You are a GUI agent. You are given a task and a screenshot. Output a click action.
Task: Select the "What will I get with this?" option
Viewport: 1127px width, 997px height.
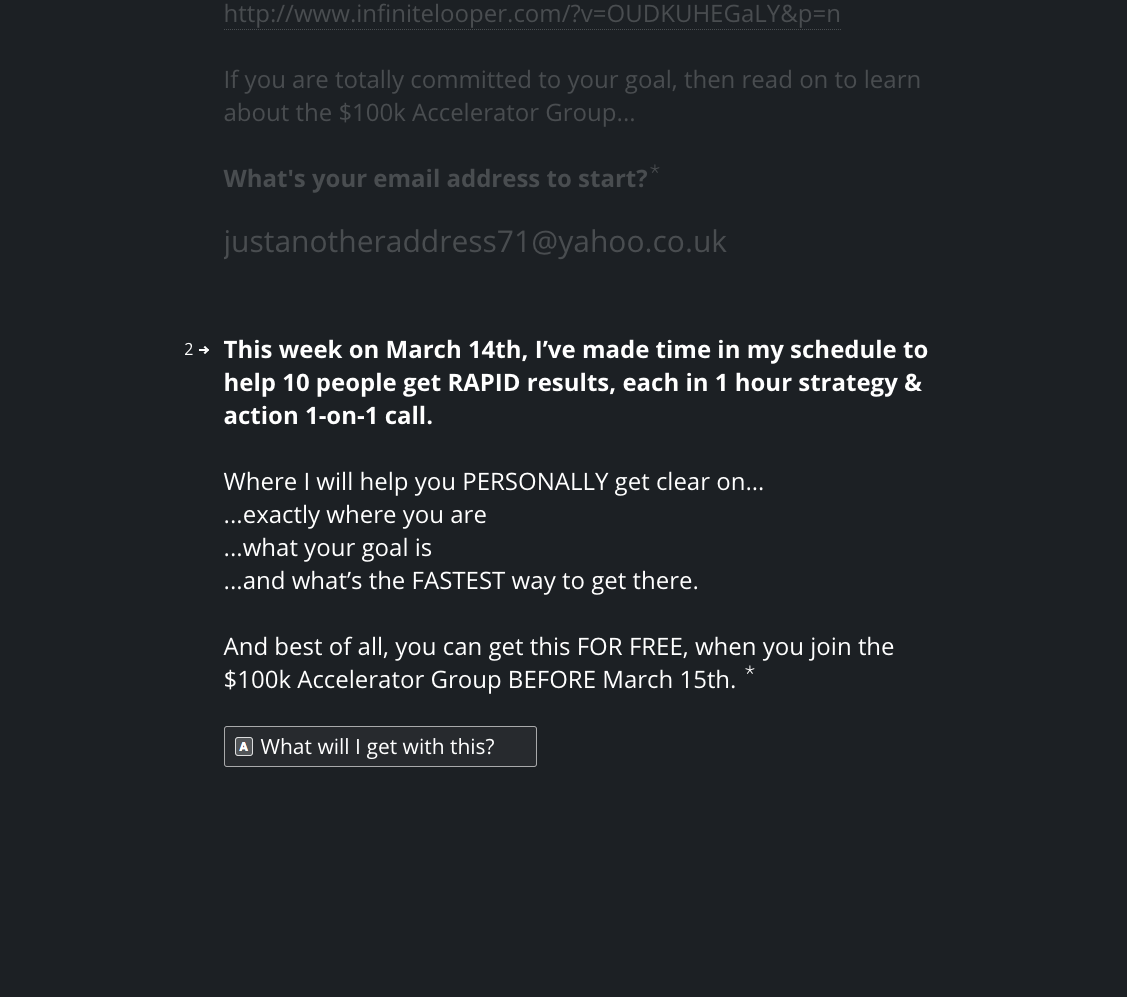tap(380, 746)
